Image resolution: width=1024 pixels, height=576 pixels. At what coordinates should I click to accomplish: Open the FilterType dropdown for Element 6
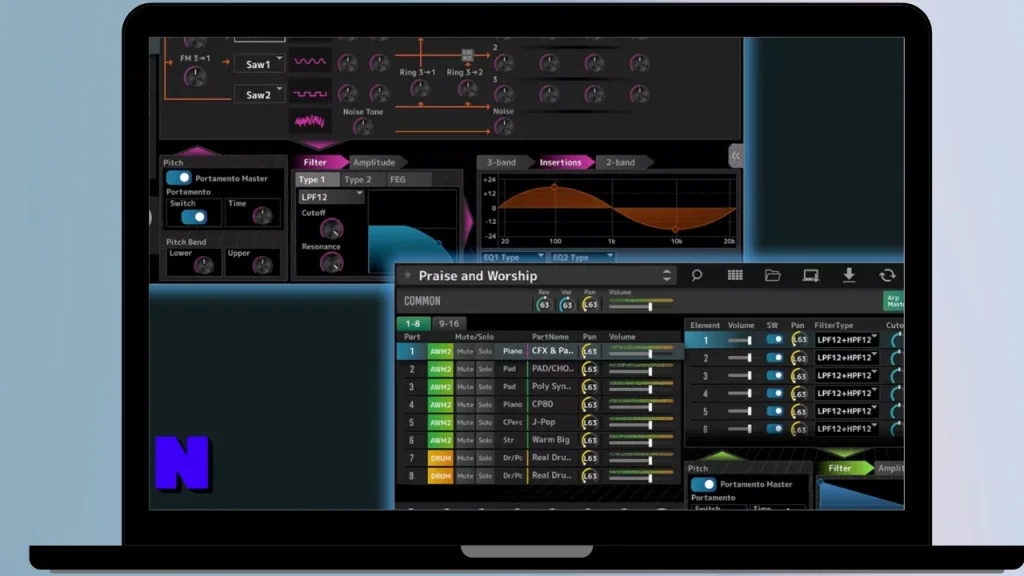[x=847, y=429]
